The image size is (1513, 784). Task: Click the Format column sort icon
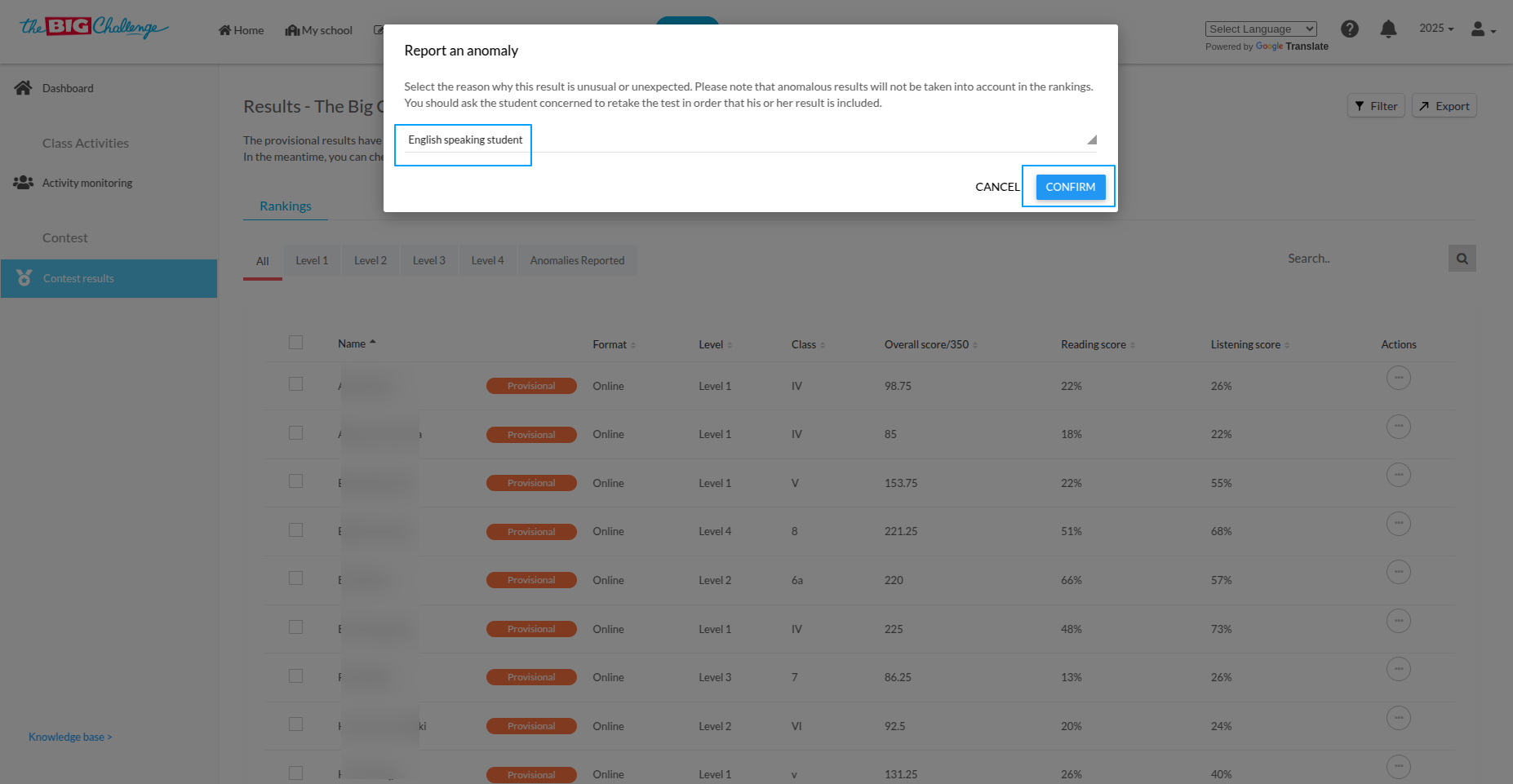coord(633,345)
